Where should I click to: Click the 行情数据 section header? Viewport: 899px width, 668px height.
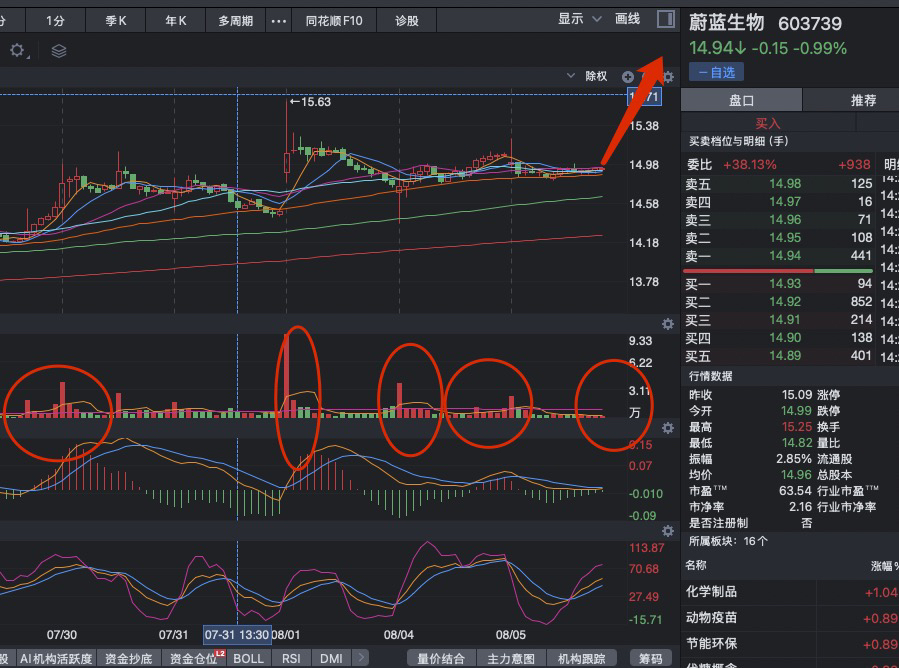[710, 376]
